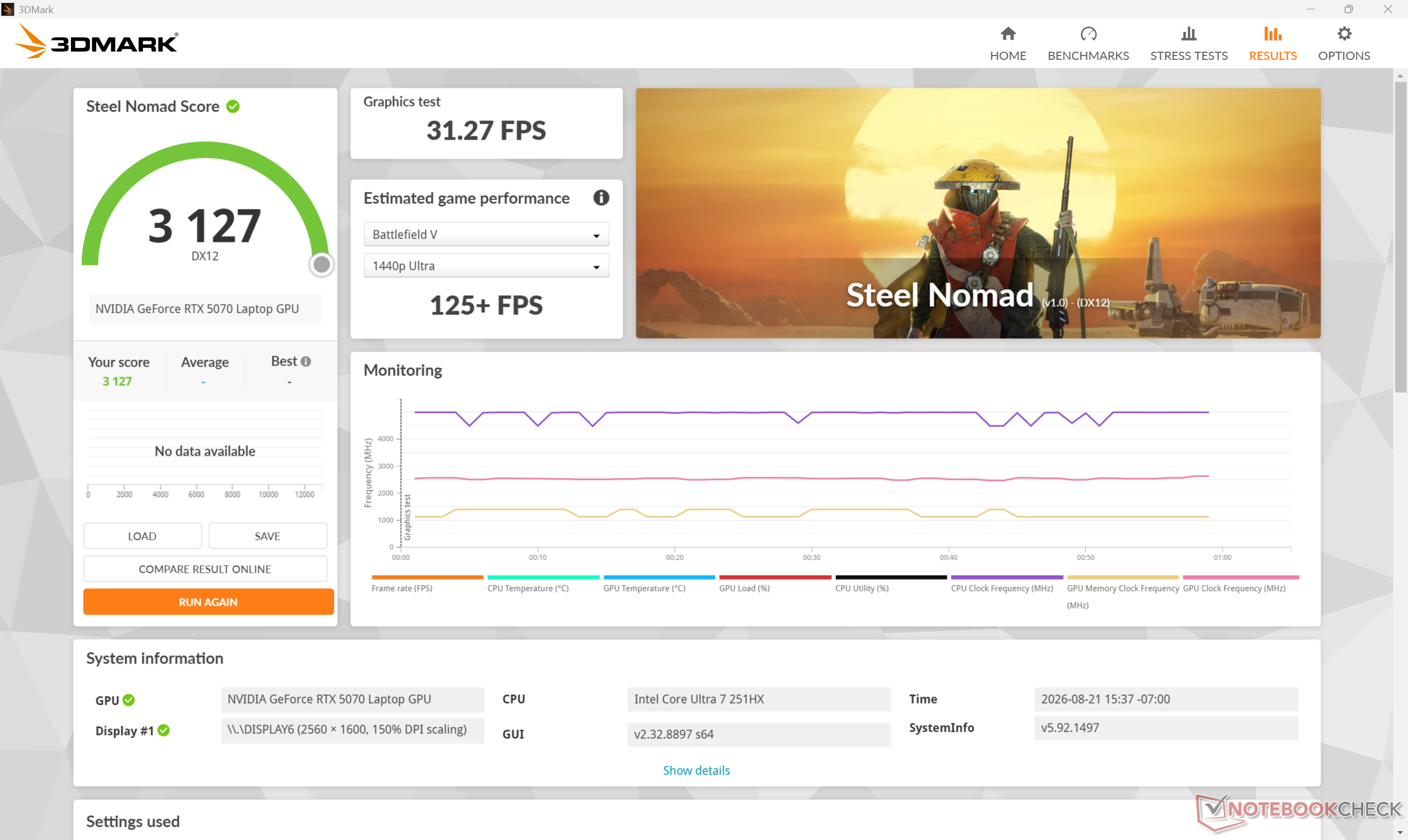Toggle the GPU Clock Frequency legend swatch
Viewport: 1408px width, 840px height.
1241,577
